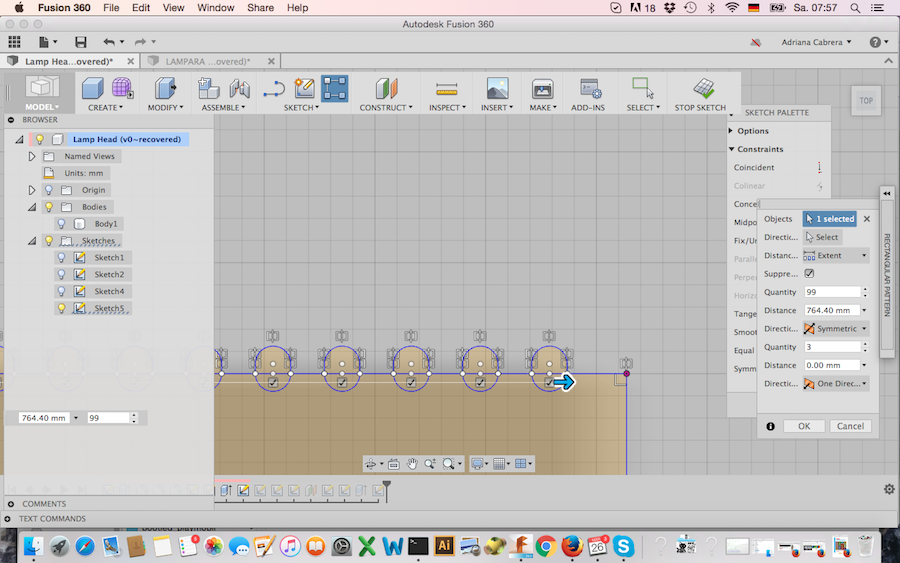This screenshot has width=900, height=563.
Task: Click the Stop Sketch icon
Action: tap(704, 88)
